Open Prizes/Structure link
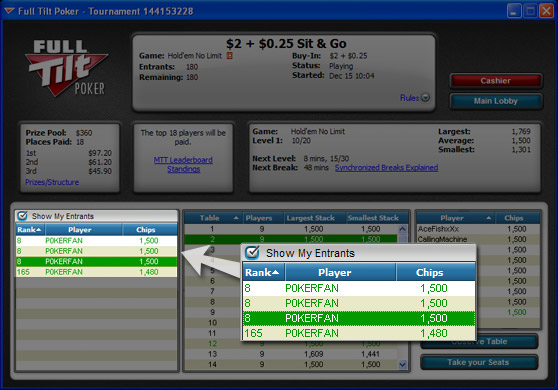Image resolution: width=558 pixels, height=390 pixels. click(52, 182)
